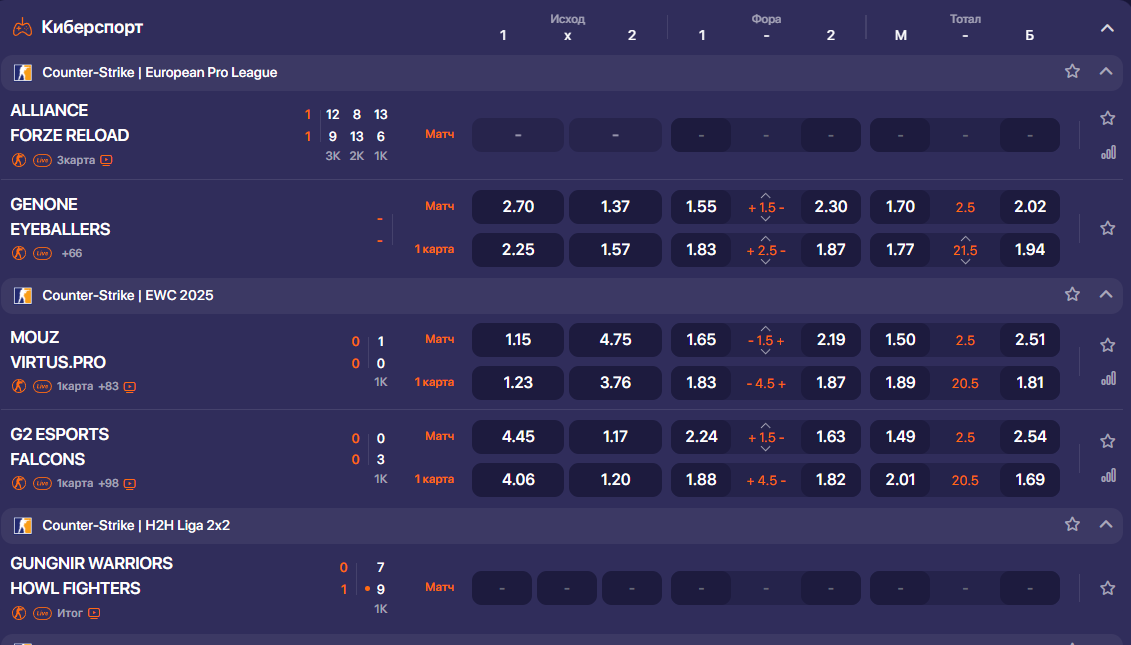Collapse the Киберспорт section chevron
Viewport: 1131px width, 645px height.
[1106, 28]
